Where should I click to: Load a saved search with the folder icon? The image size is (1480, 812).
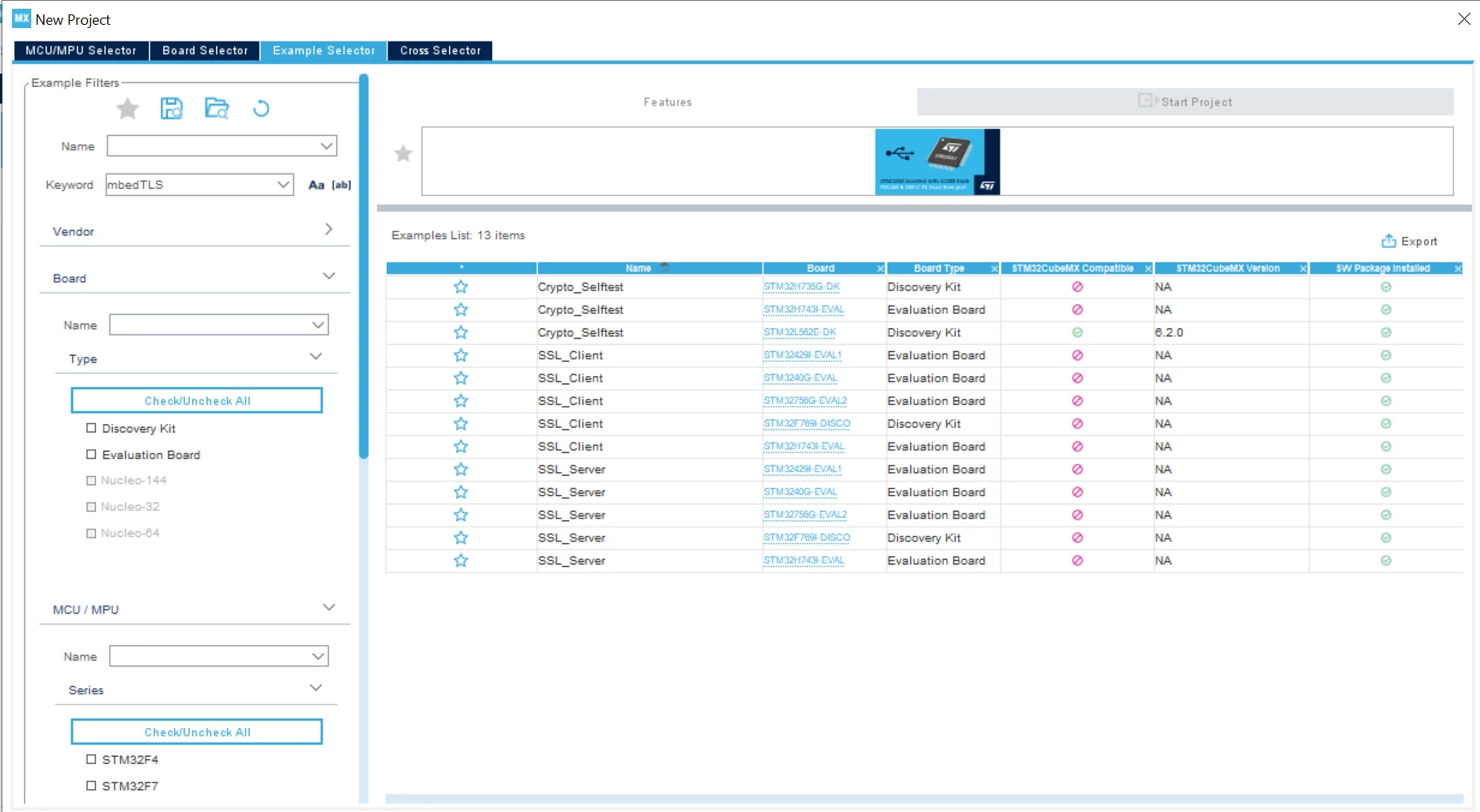[217, 108]
